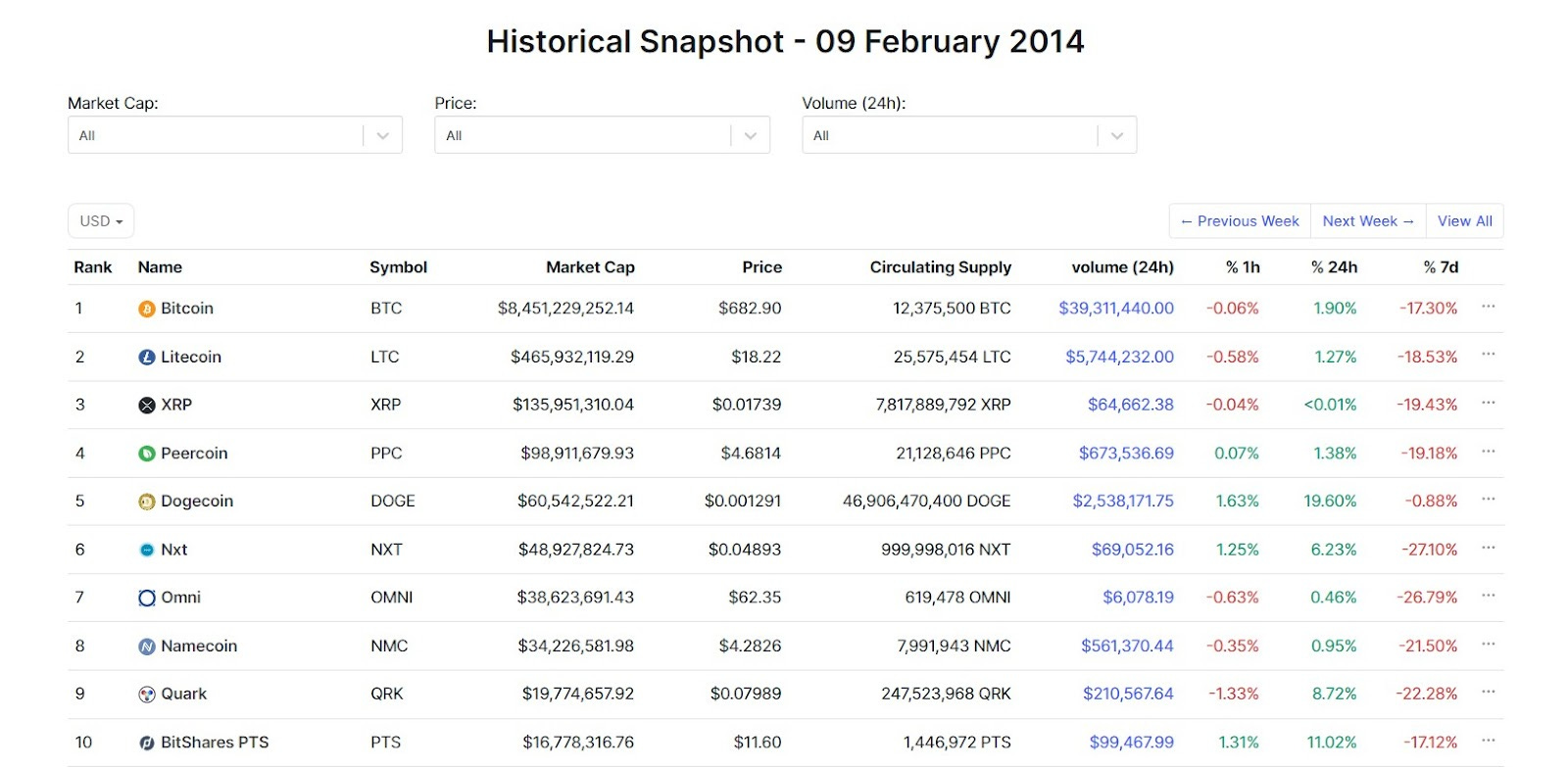Viewport: 1568px width, 767px height.
Task: Open the three-dot menu in XRP row
Action: point(1489,403)
